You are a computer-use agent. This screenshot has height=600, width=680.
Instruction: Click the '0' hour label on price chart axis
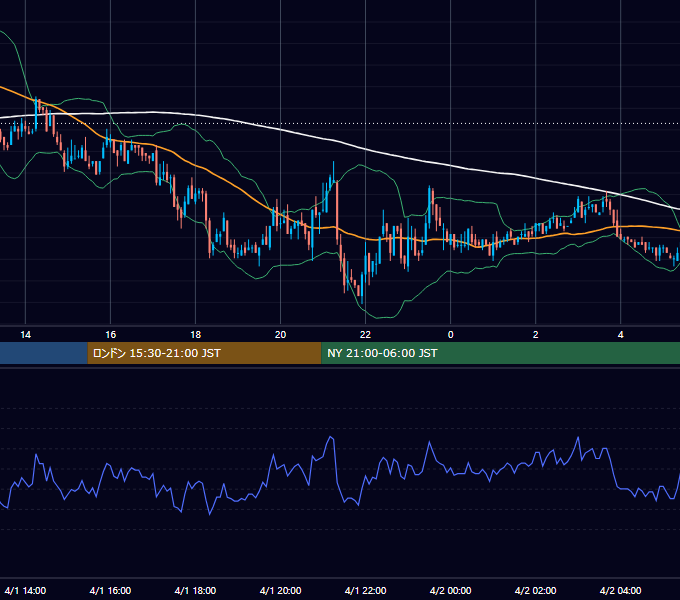pos(451,335)
